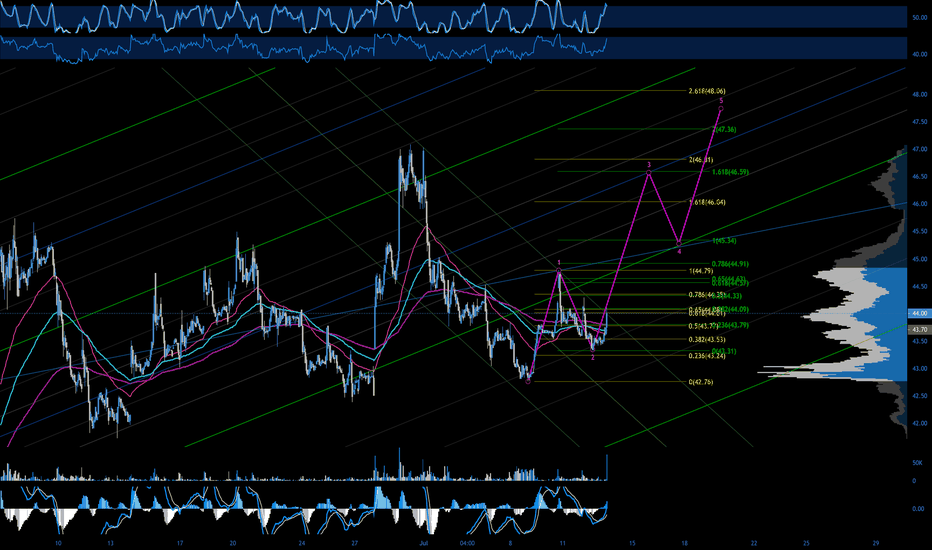Click the 42.00 price axis label
Screen dimensions: 932x550
coord(920,423)
